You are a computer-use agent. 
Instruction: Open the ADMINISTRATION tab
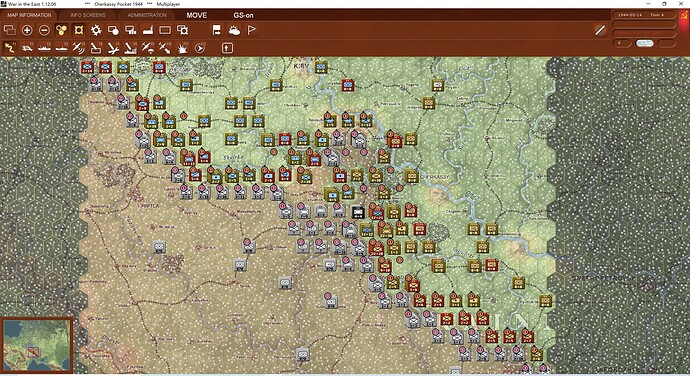[147, 15]
